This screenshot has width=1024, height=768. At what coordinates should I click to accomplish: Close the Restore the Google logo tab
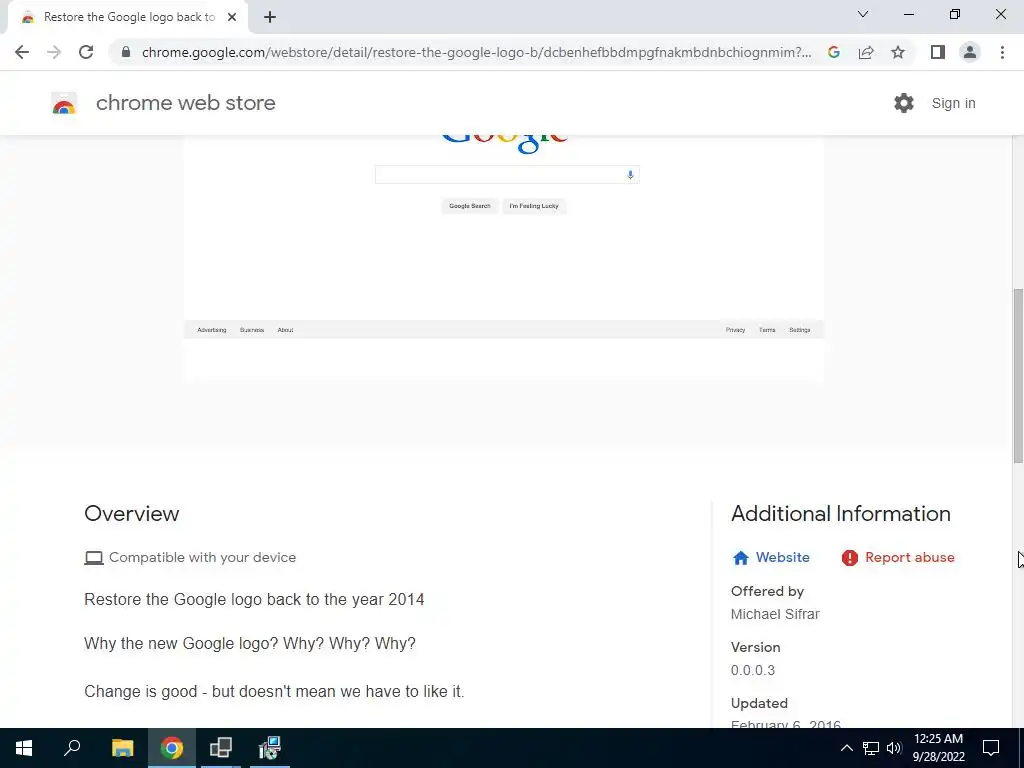coord(232,17)
